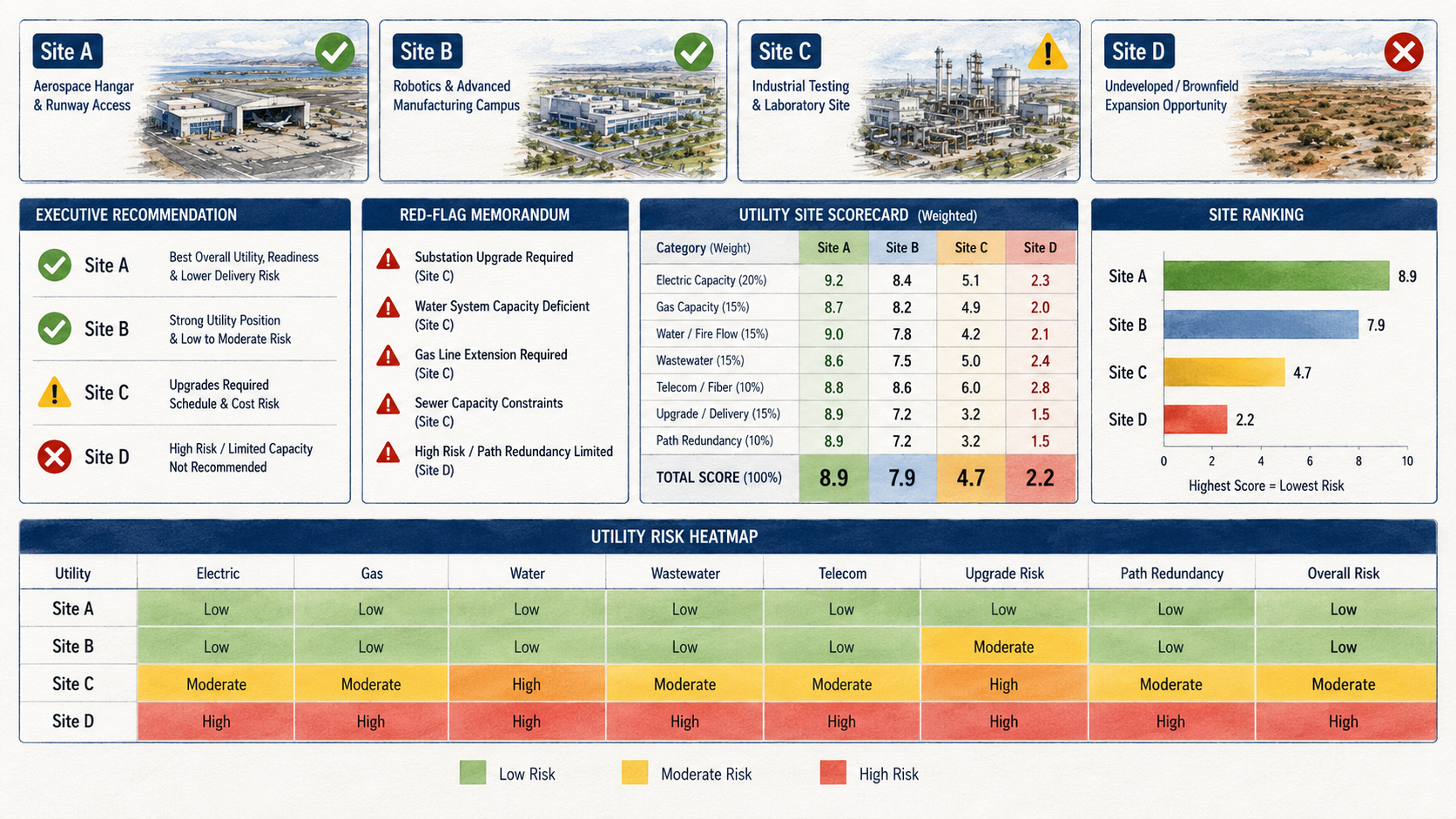This screenshot has width=1456, height=819.
Task: Click Site D red X in Executive Recommendation
Action: coord(55,457)
